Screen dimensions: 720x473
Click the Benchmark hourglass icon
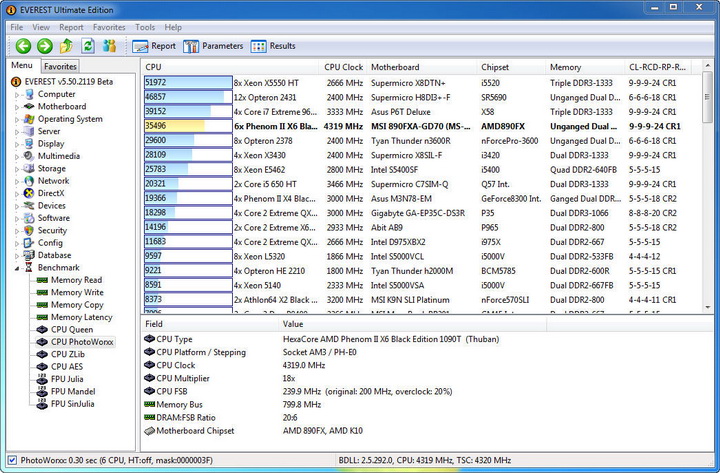(x=29, y=268)
